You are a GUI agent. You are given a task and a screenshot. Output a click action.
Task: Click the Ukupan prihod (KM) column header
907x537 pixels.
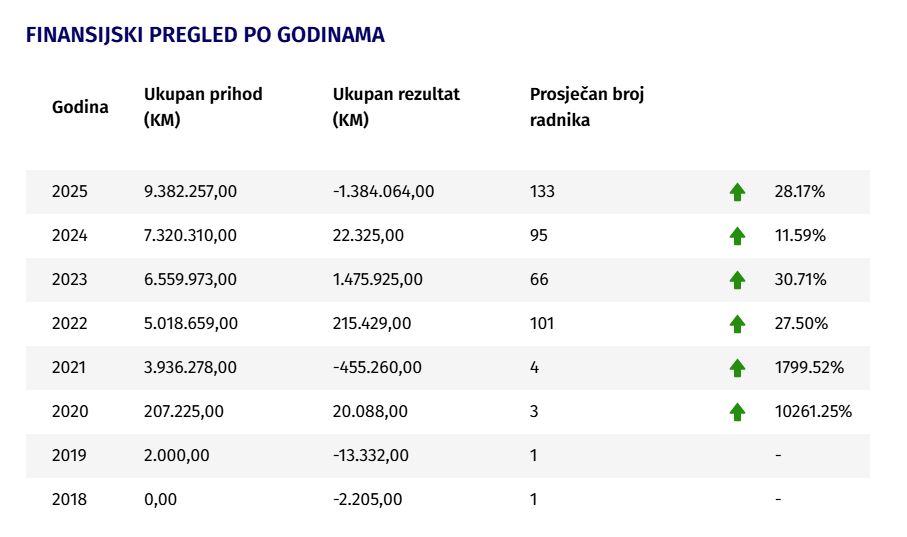coord(202,106)
